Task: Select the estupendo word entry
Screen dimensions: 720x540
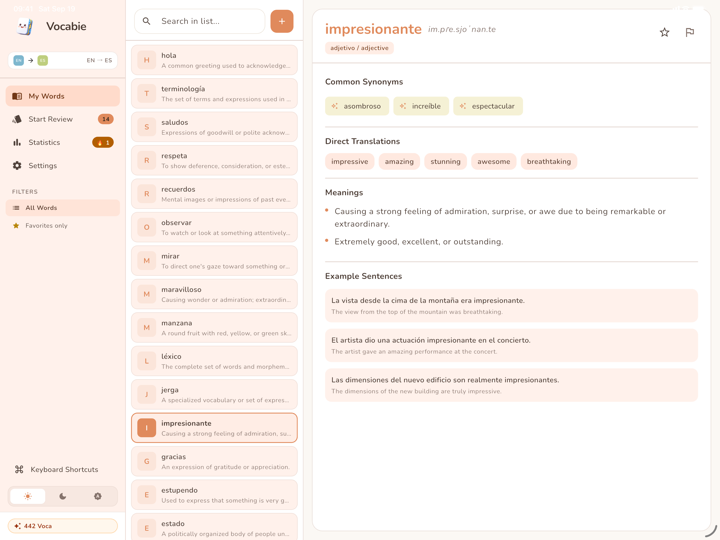Action: tap(214, 495)
